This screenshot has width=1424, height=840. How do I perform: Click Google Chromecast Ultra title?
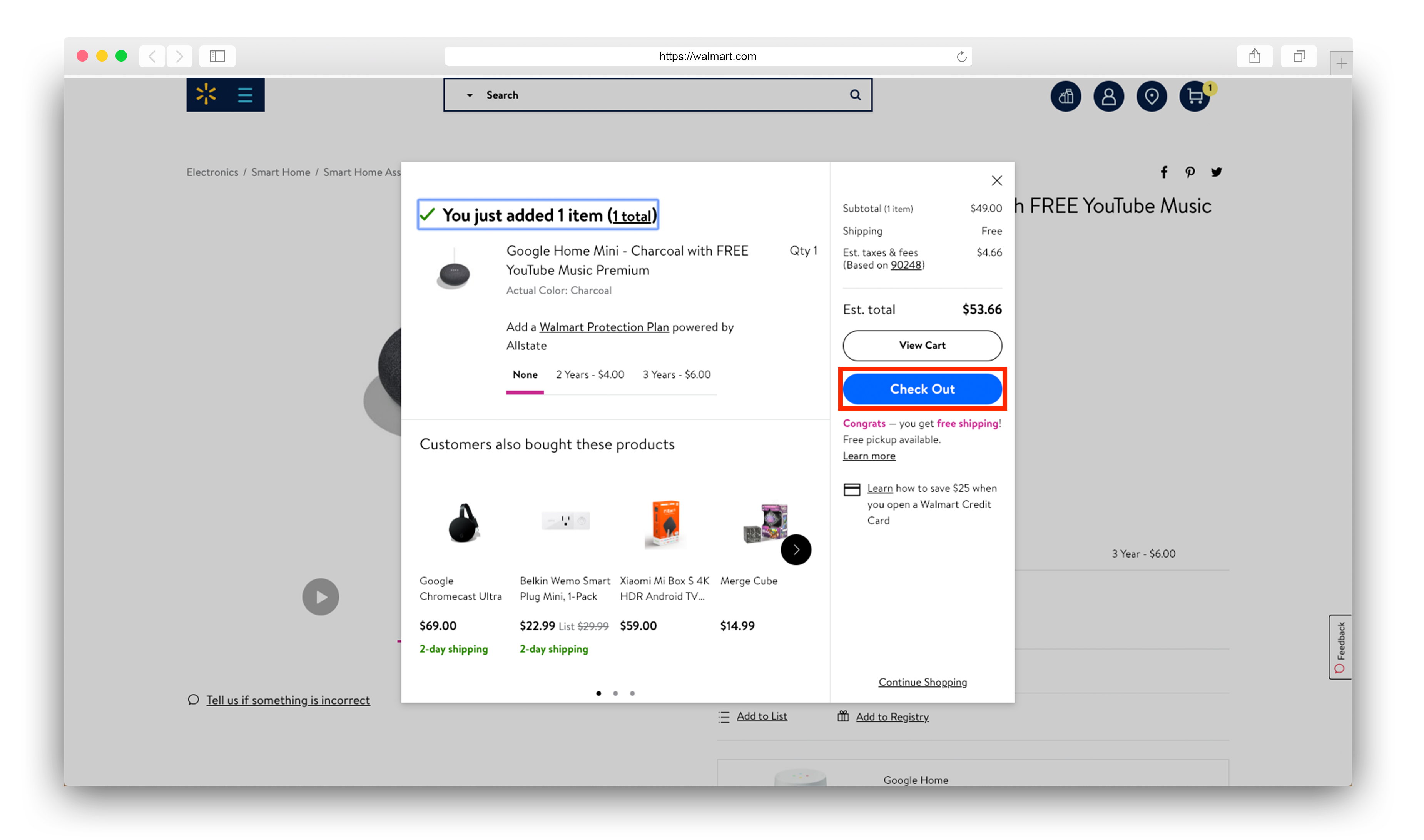460,589
